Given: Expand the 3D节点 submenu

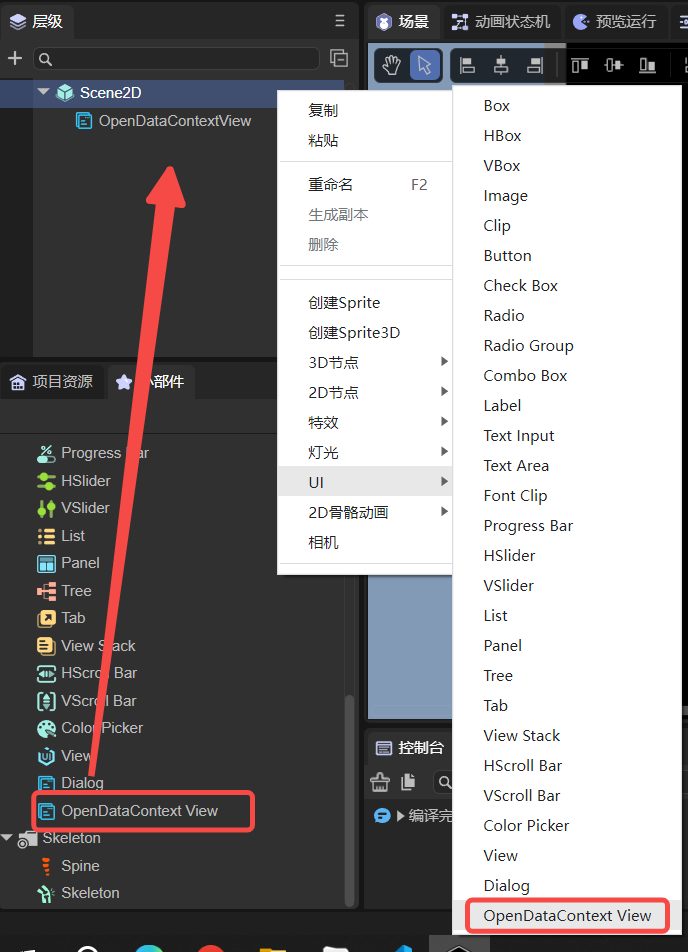Looking at the screenshot, I should pos(364,362).
